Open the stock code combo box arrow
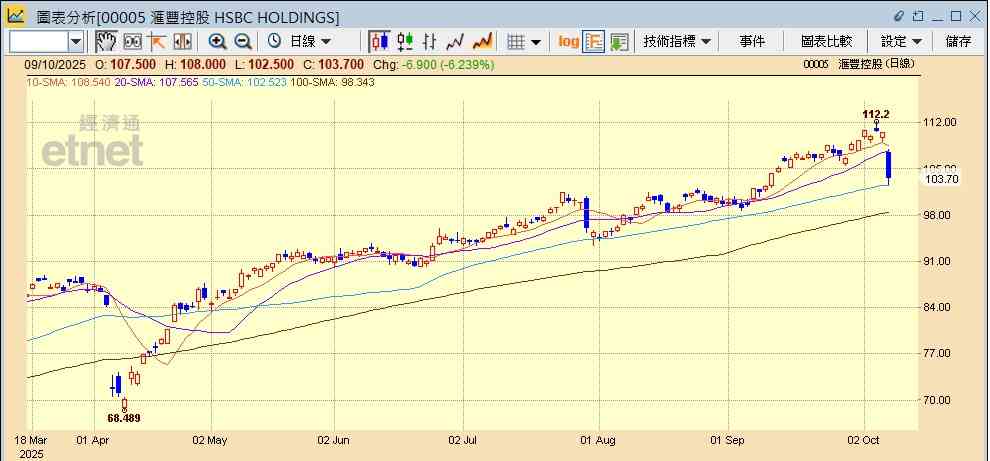 pyautogui.click(x=76, y=41)
